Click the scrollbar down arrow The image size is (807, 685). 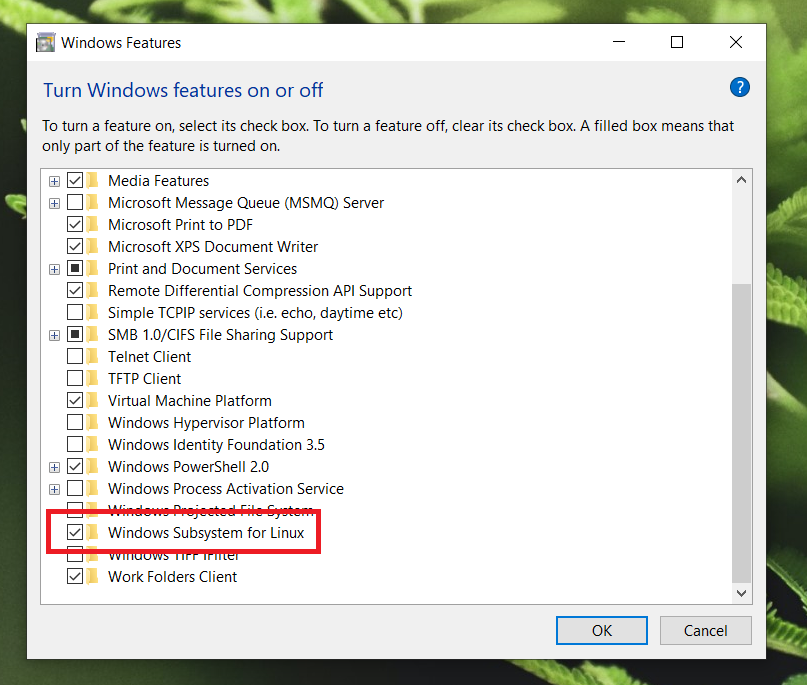click(741, 593)
